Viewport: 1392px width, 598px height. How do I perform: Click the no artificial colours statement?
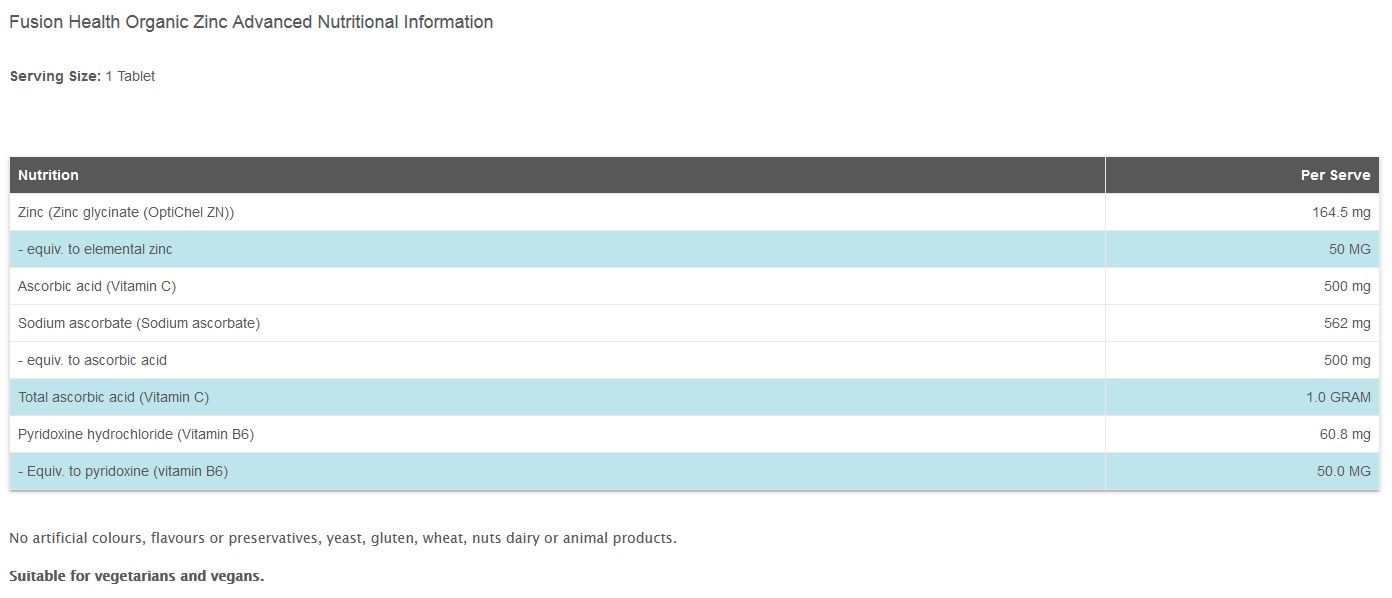342,538
